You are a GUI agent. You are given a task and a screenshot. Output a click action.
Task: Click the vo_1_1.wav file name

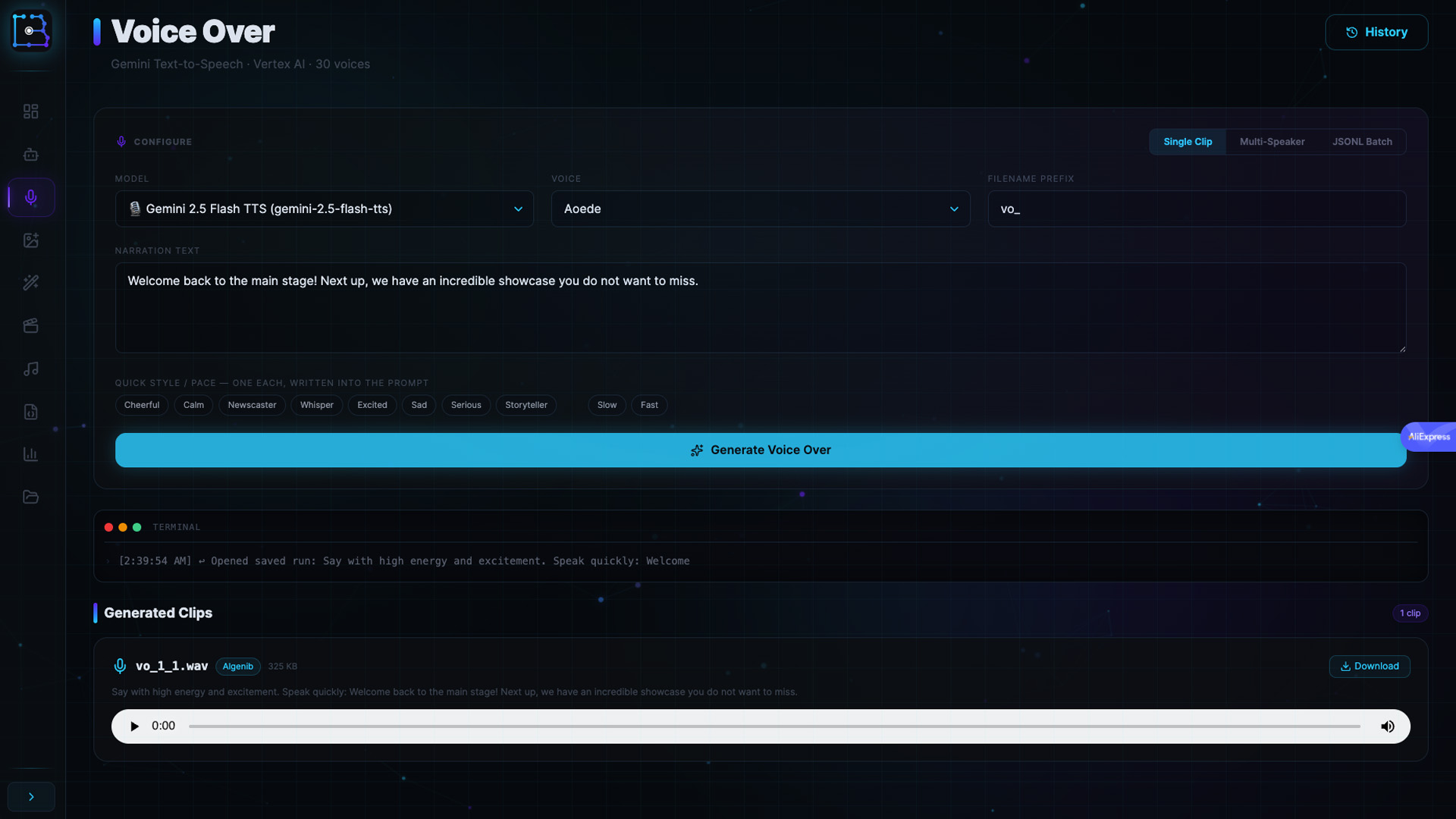point(171,667)
